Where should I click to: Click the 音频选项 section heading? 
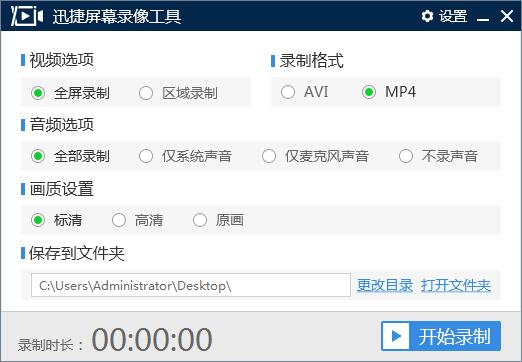[62, 125]
